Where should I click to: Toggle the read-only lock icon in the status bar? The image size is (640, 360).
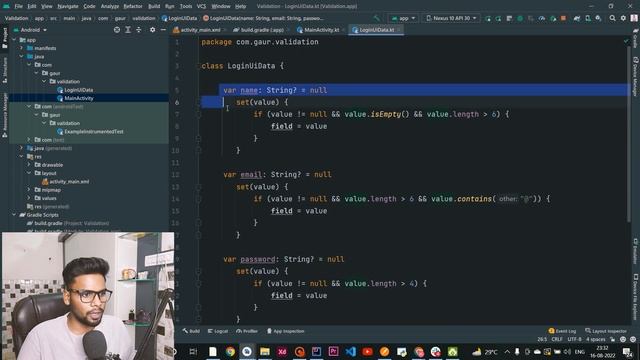tap(612, 339)
